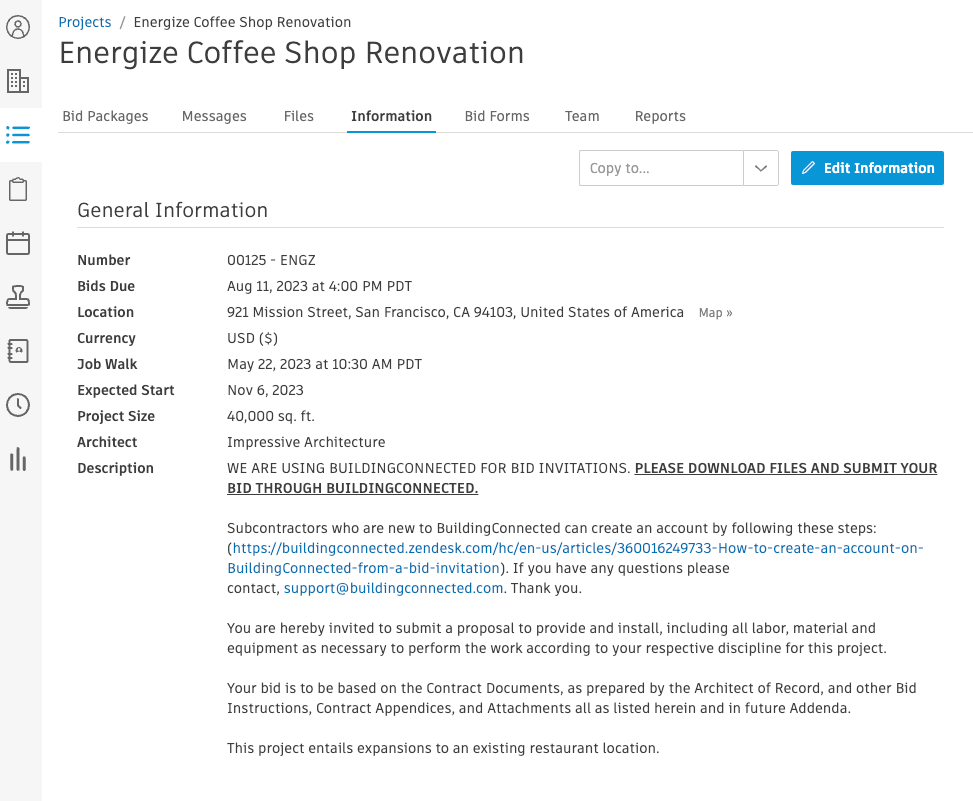
Task: Open the Map link beside location
Action: 715,313
